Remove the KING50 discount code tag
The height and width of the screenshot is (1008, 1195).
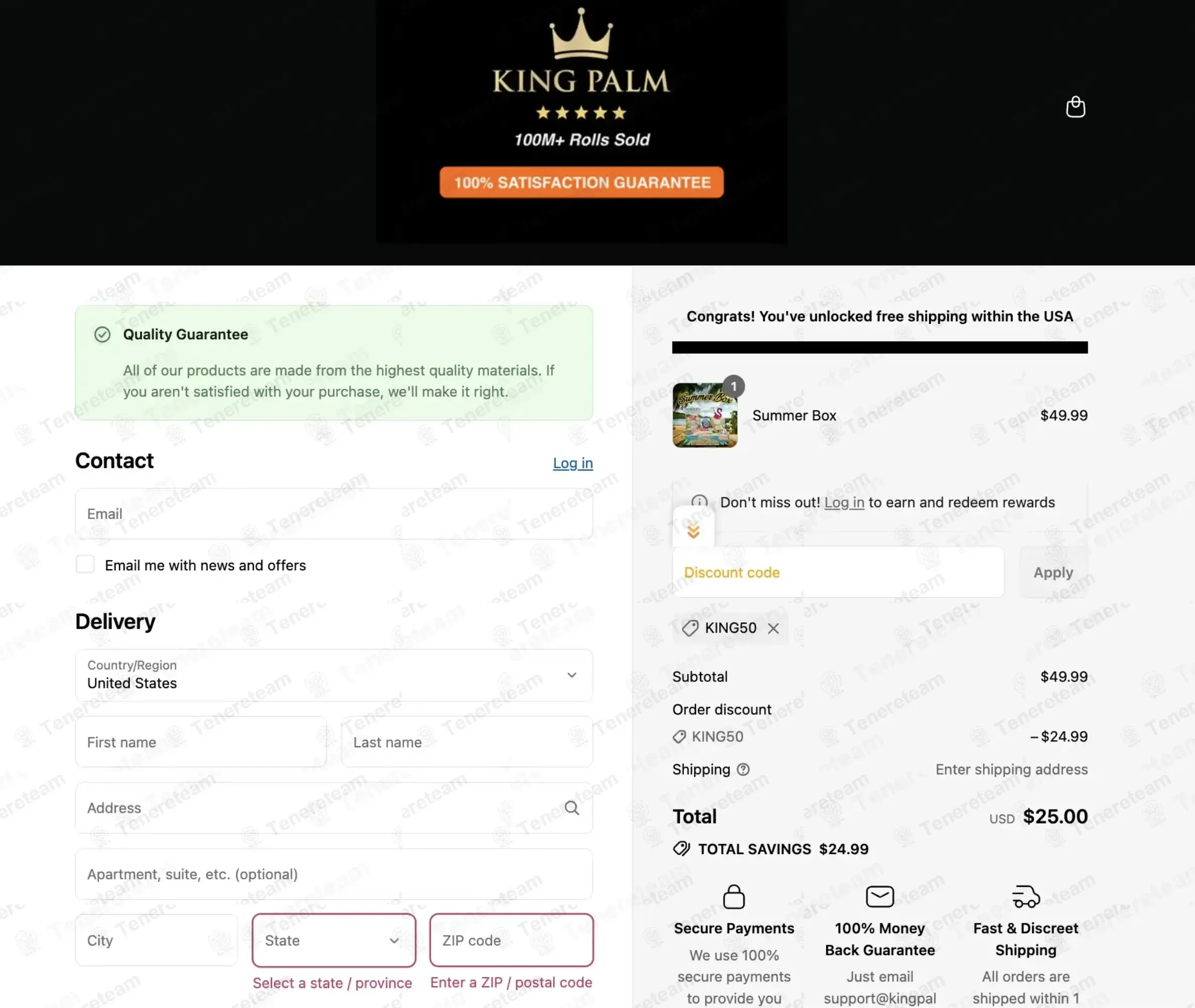773,628
